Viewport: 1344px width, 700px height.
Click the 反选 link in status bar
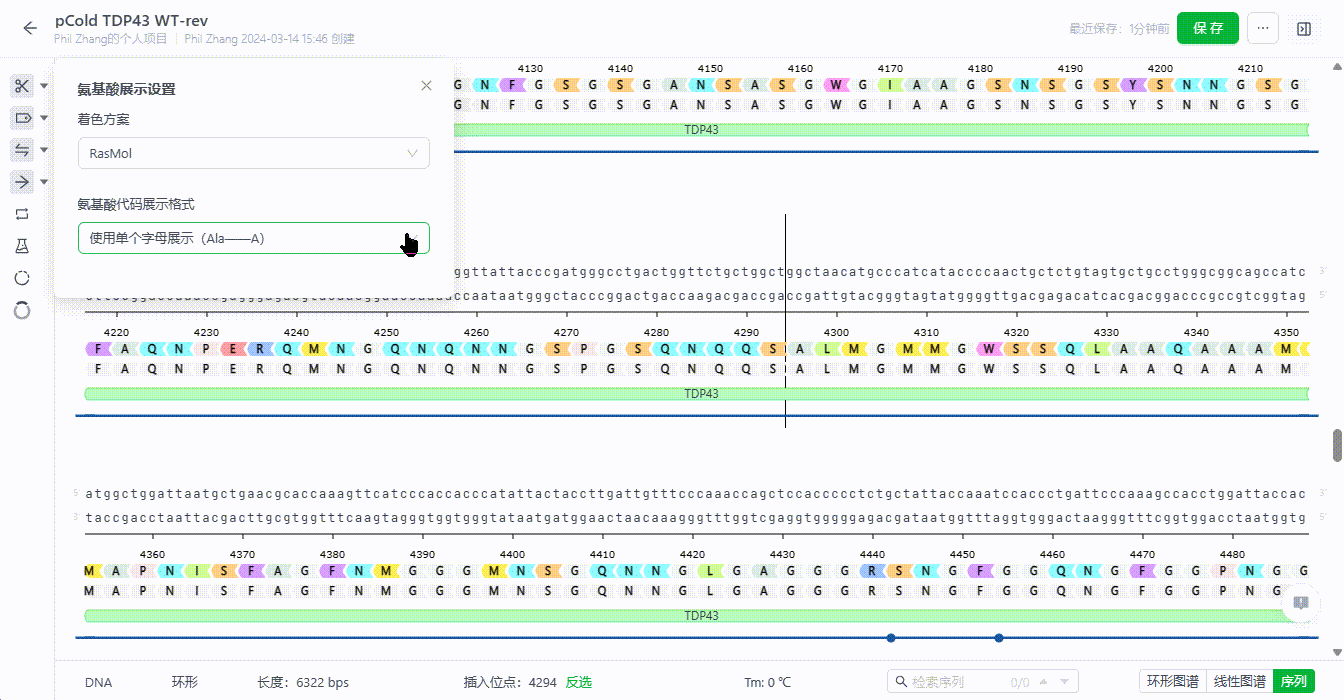579,683
